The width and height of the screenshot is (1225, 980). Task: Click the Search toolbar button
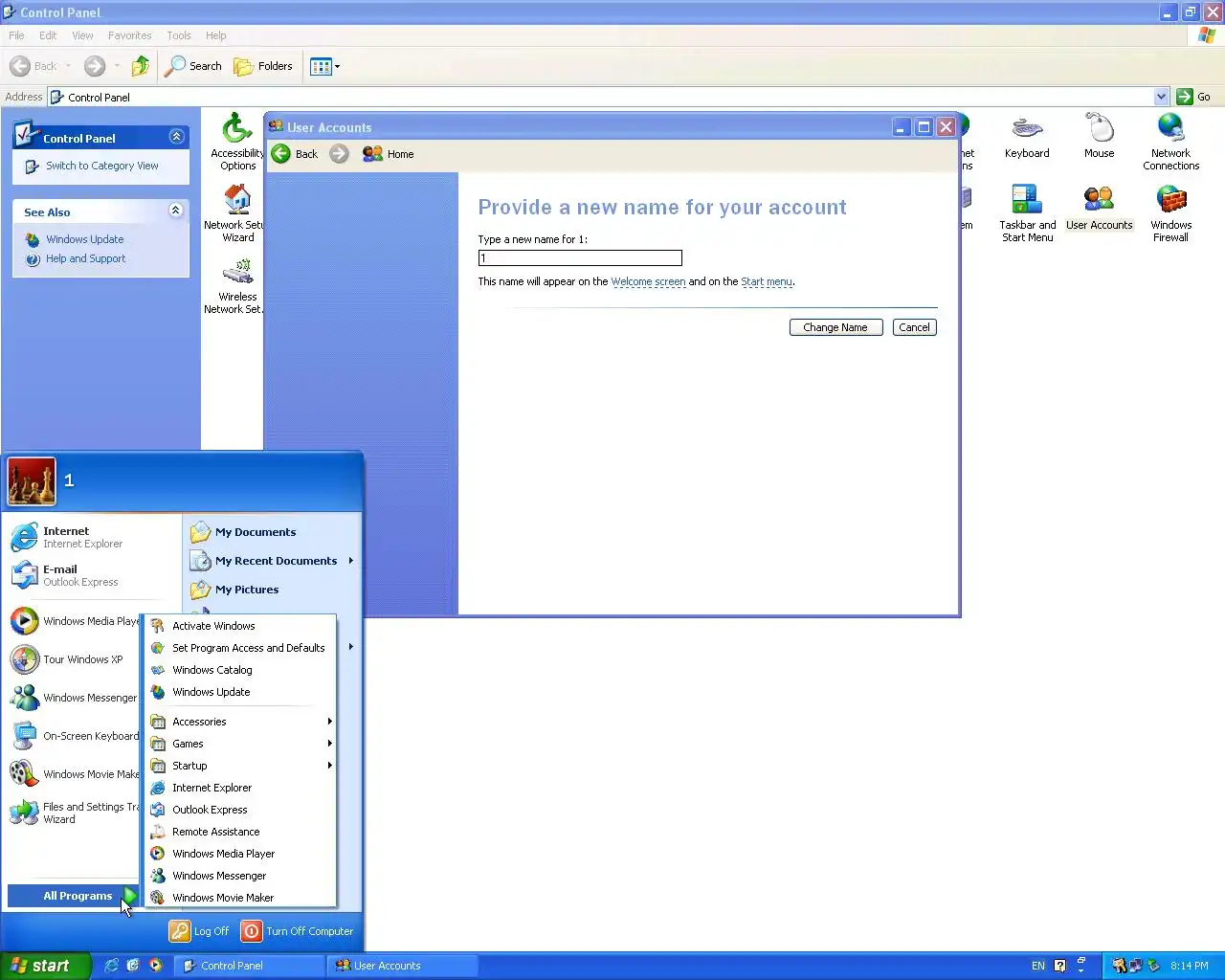[193, 66]
